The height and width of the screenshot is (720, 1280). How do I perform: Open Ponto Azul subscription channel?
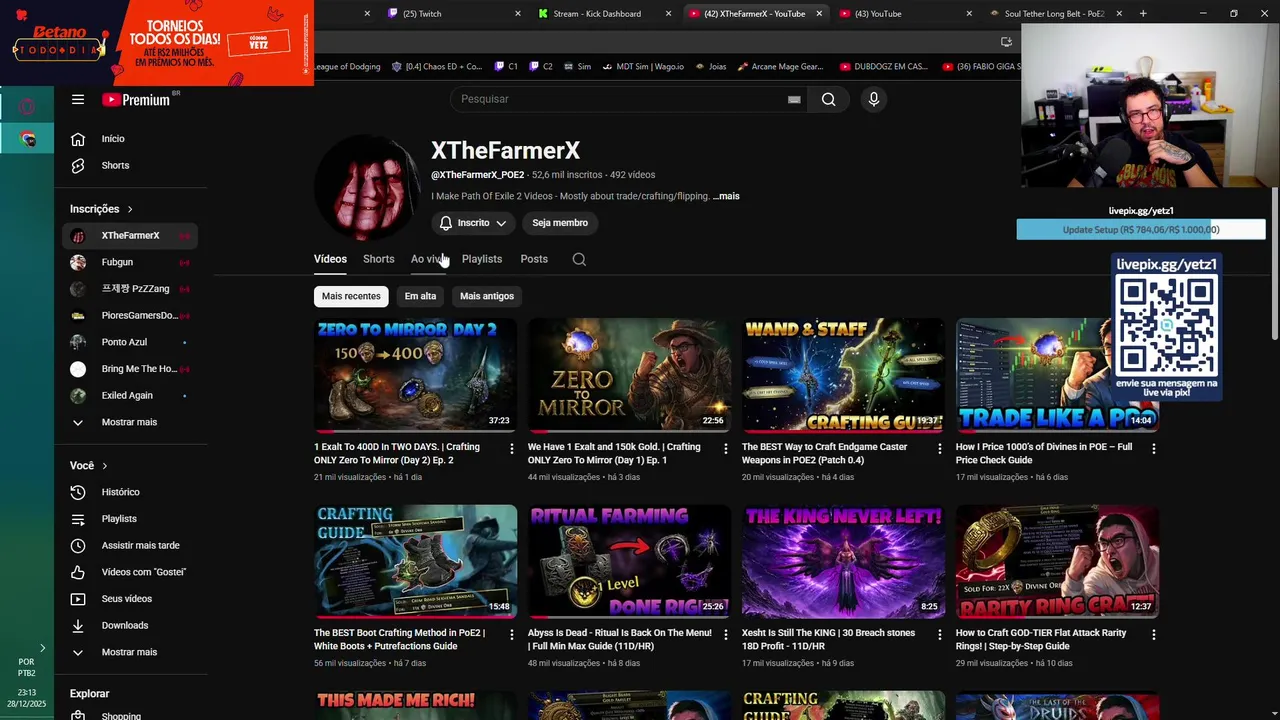click(x=129, y=342)
